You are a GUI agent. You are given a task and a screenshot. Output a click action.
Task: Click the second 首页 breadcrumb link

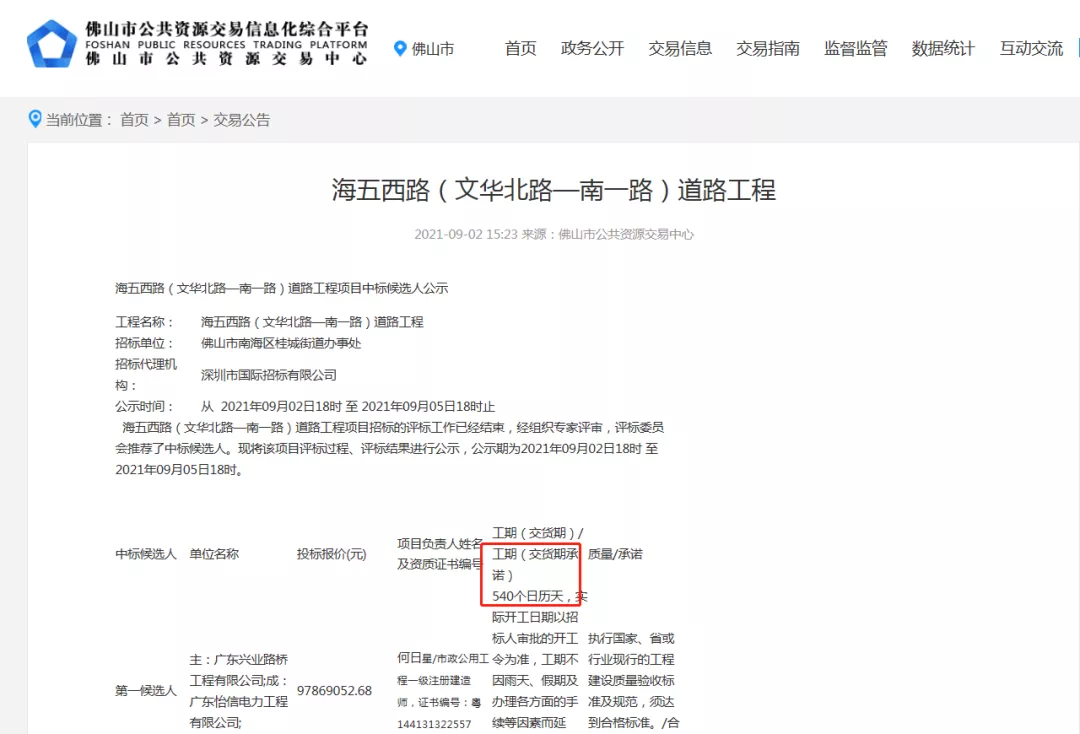pos(181,120)
